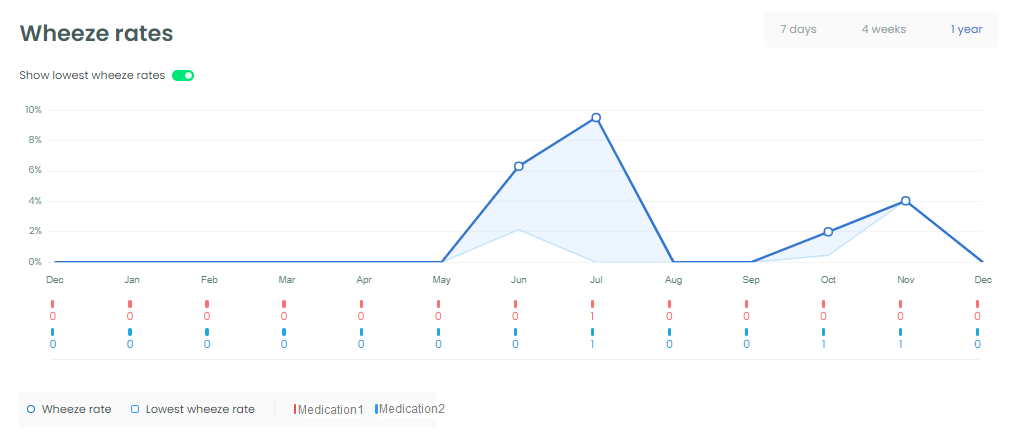Click the Wheeze rates heading
1021x434 pixels.
96,33
